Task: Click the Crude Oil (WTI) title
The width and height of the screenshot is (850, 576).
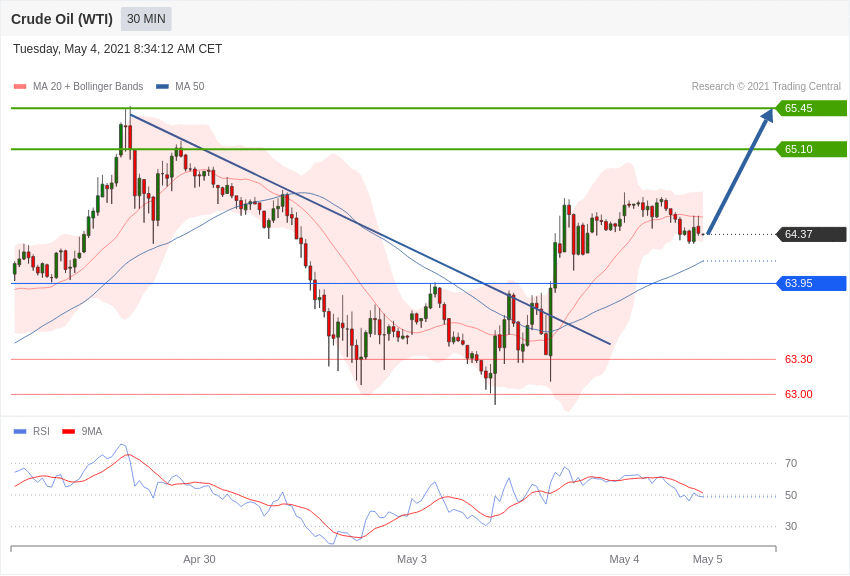Action: pyautogui.click(x=62, y=20)
